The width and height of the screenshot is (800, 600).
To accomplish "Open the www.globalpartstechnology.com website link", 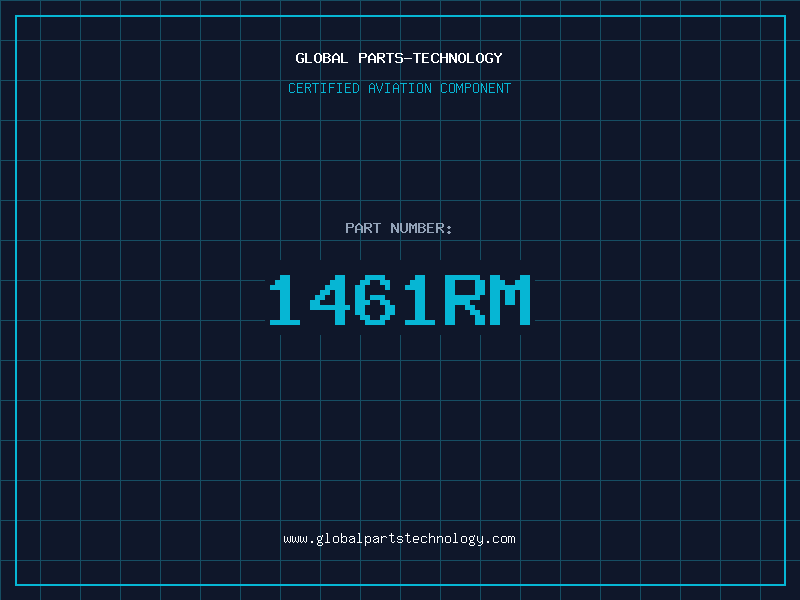I will coord(399,539).
